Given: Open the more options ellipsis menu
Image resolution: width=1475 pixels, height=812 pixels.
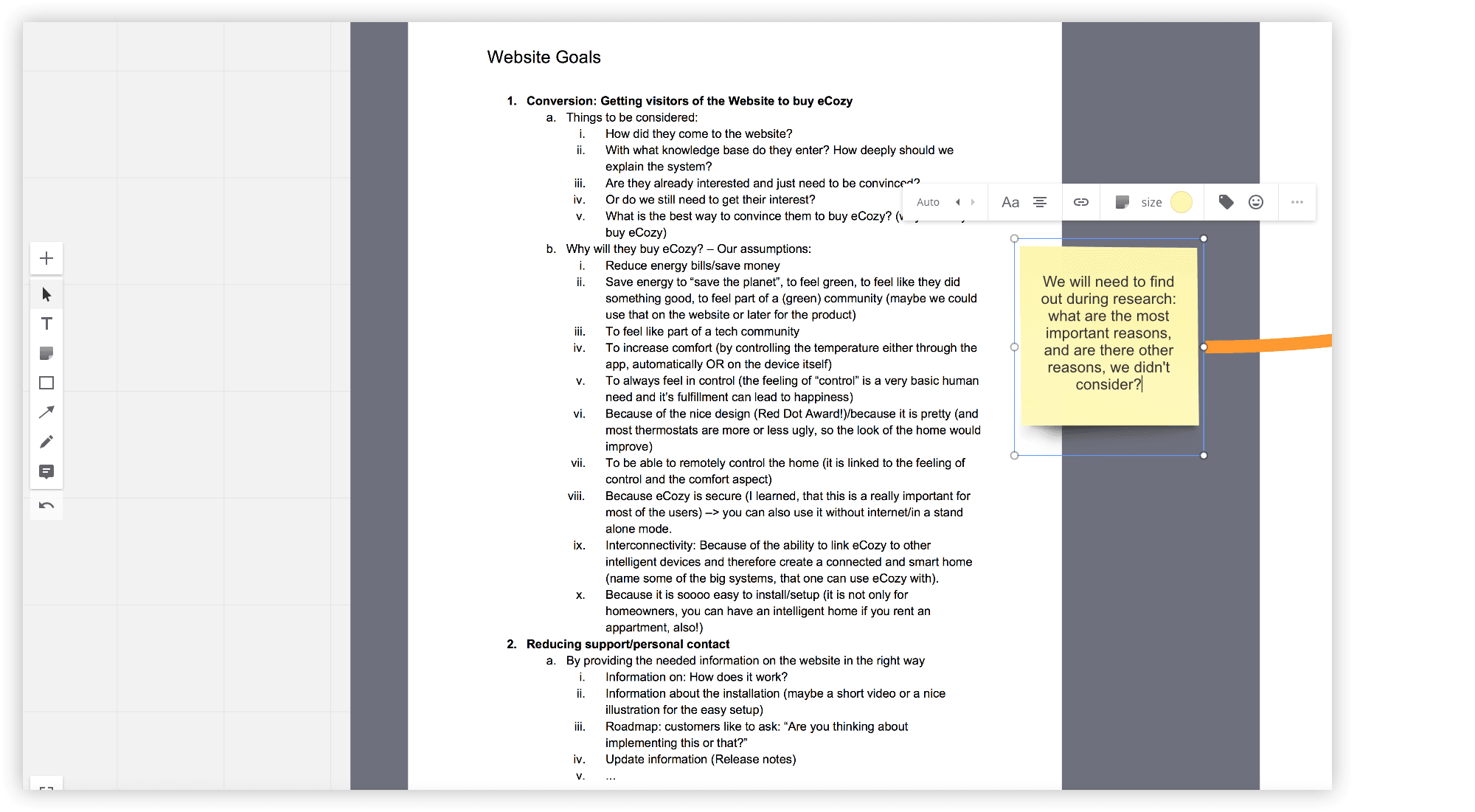Looking at the screenshot, I should tap(1297, 202).
